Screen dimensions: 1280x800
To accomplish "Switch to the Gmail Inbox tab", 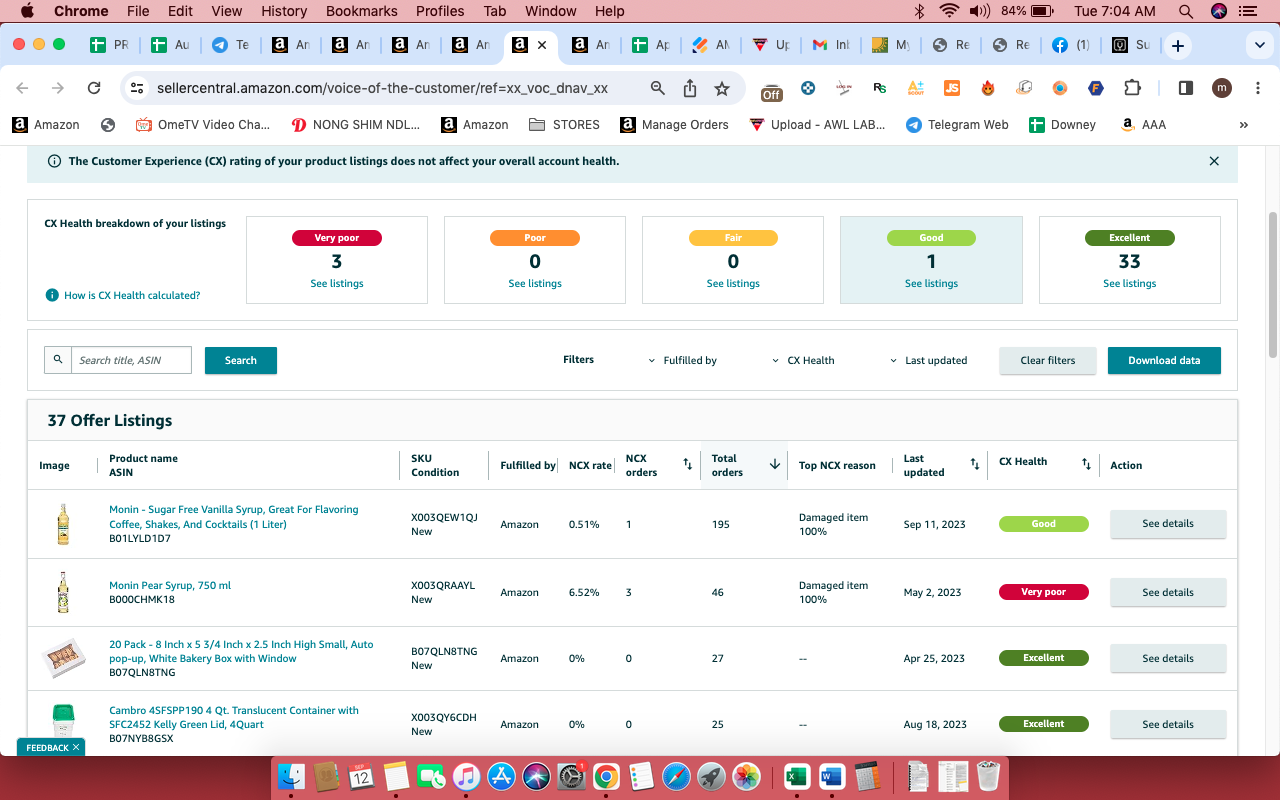I will click(x=829, y=46).
